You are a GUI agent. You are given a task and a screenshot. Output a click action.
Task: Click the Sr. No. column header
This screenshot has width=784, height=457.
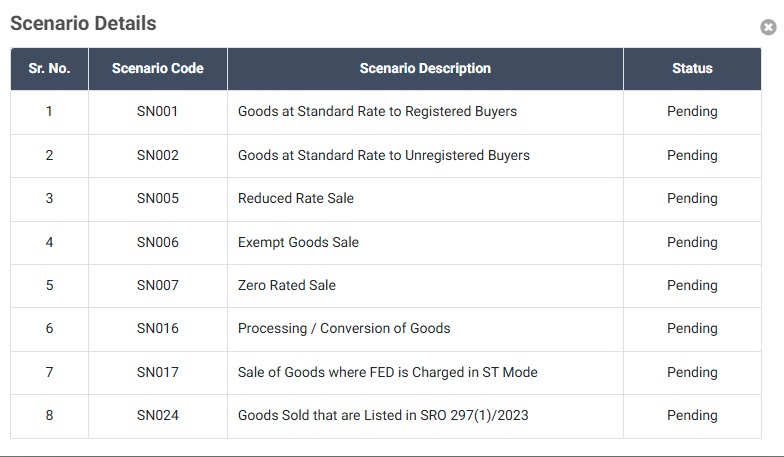coord(49,69)
